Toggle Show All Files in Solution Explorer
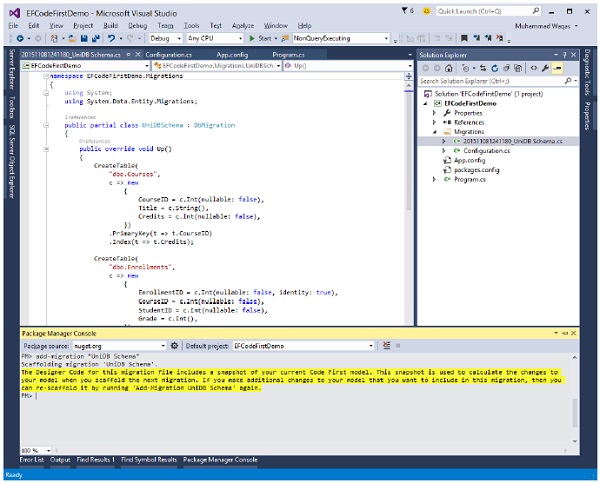Image resolution: width=600 pixels, height=483 pixels. coord(520,70)
